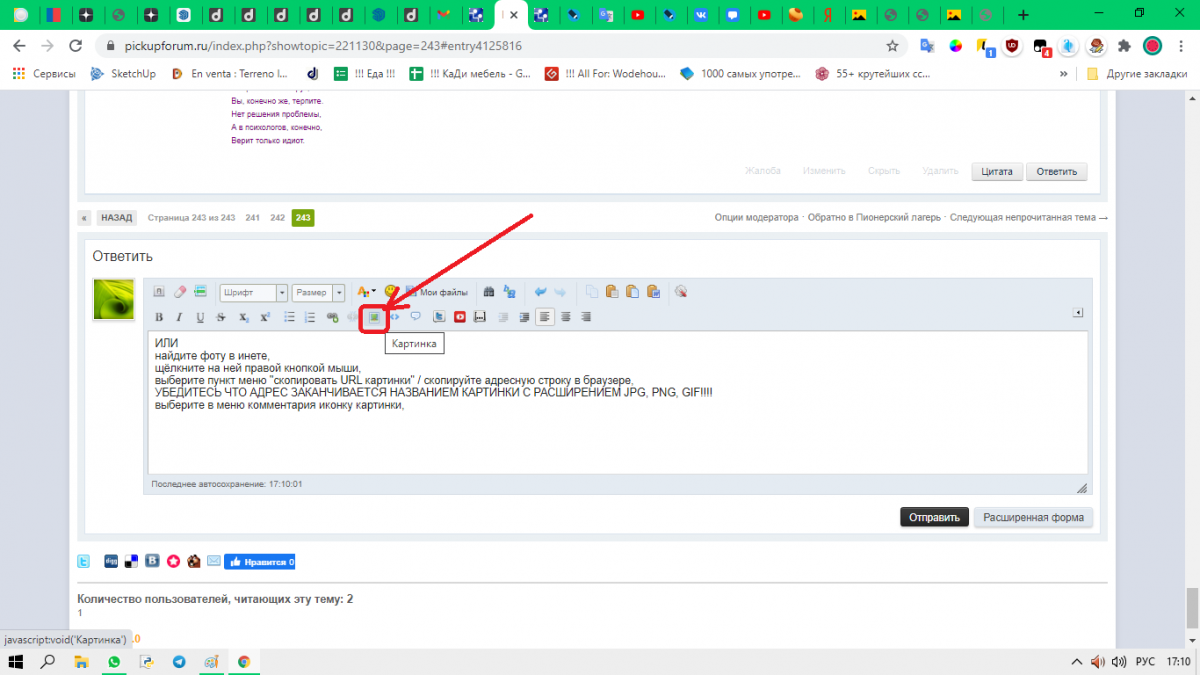Insert a bulleted list in the editor
Image resolution: width=1200 pixels, height=675 pixels.
coord(289,317)
